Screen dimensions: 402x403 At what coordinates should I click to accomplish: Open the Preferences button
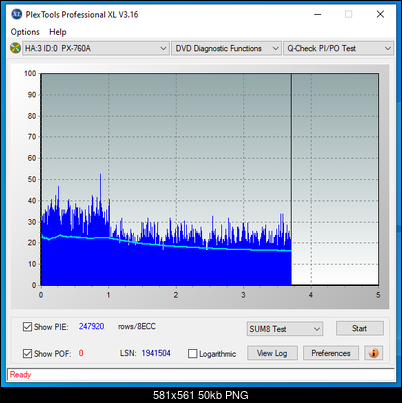tap(331, 353)
